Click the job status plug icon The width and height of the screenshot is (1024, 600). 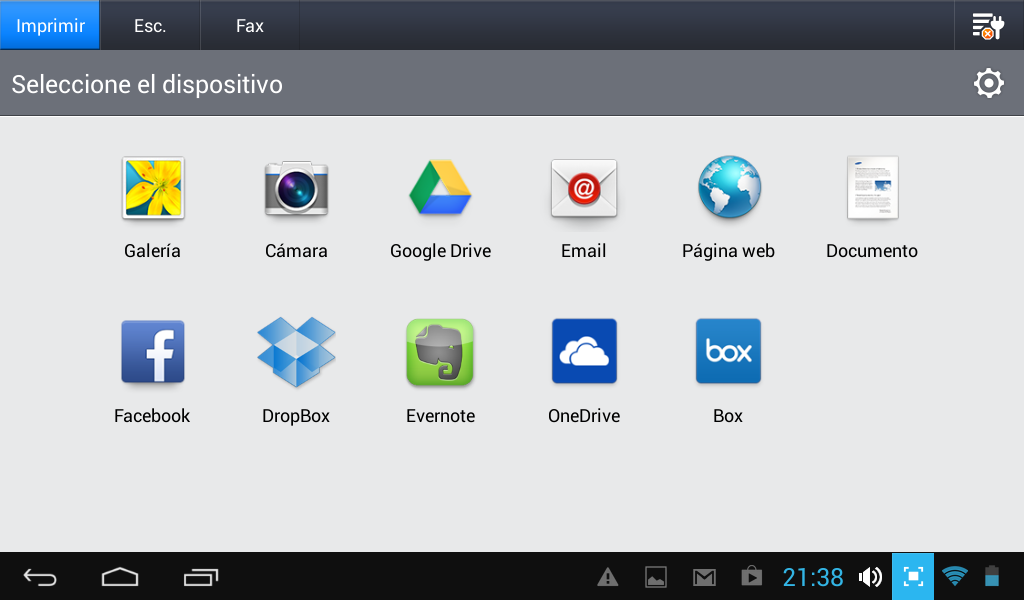click(x=988, y=26)
